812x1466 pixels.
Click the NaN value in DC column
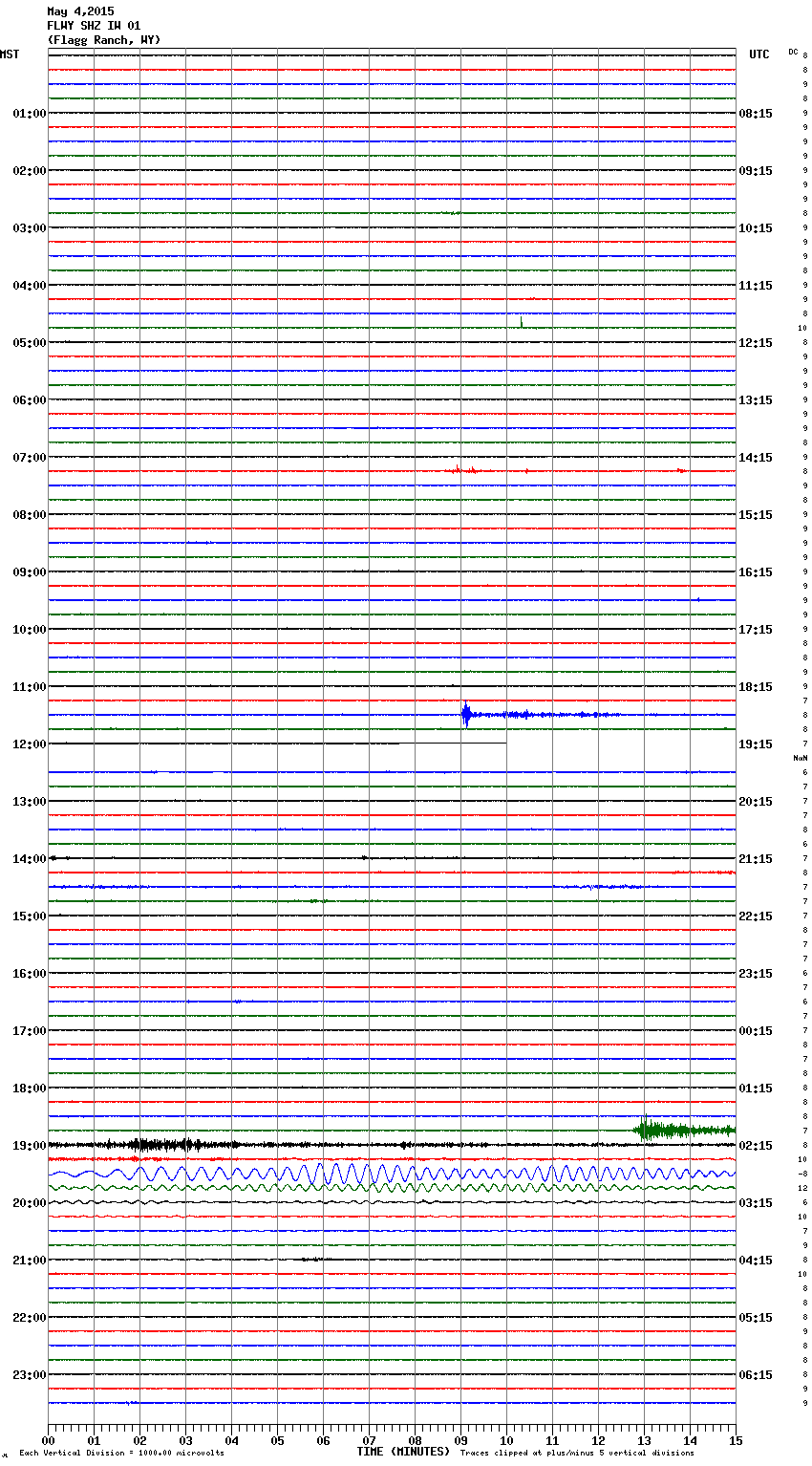point(800,758)
